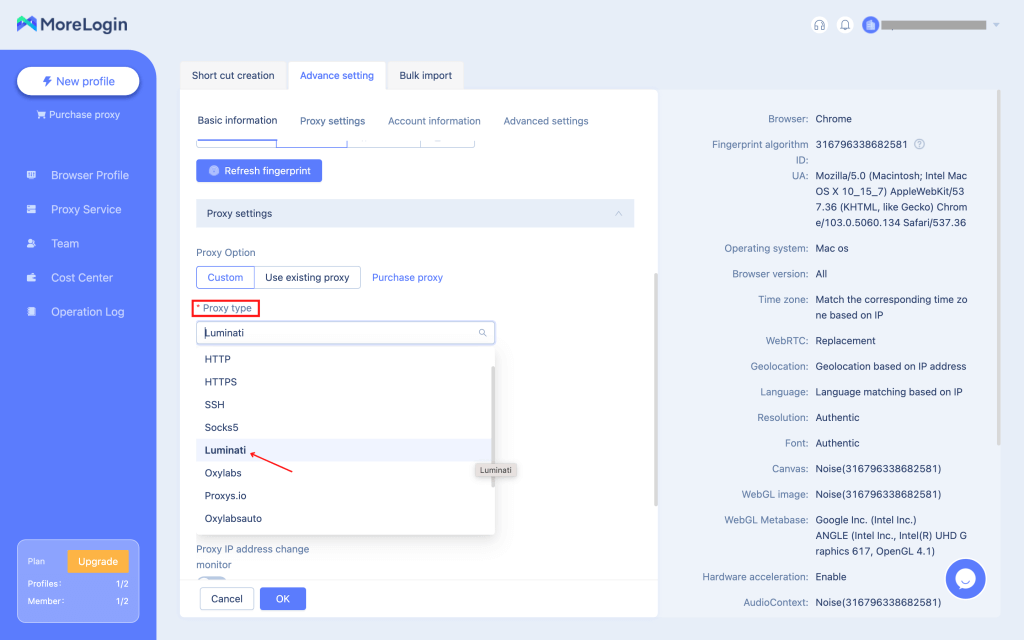Click the Browser Profile sidebar icon

coord(31,175)
